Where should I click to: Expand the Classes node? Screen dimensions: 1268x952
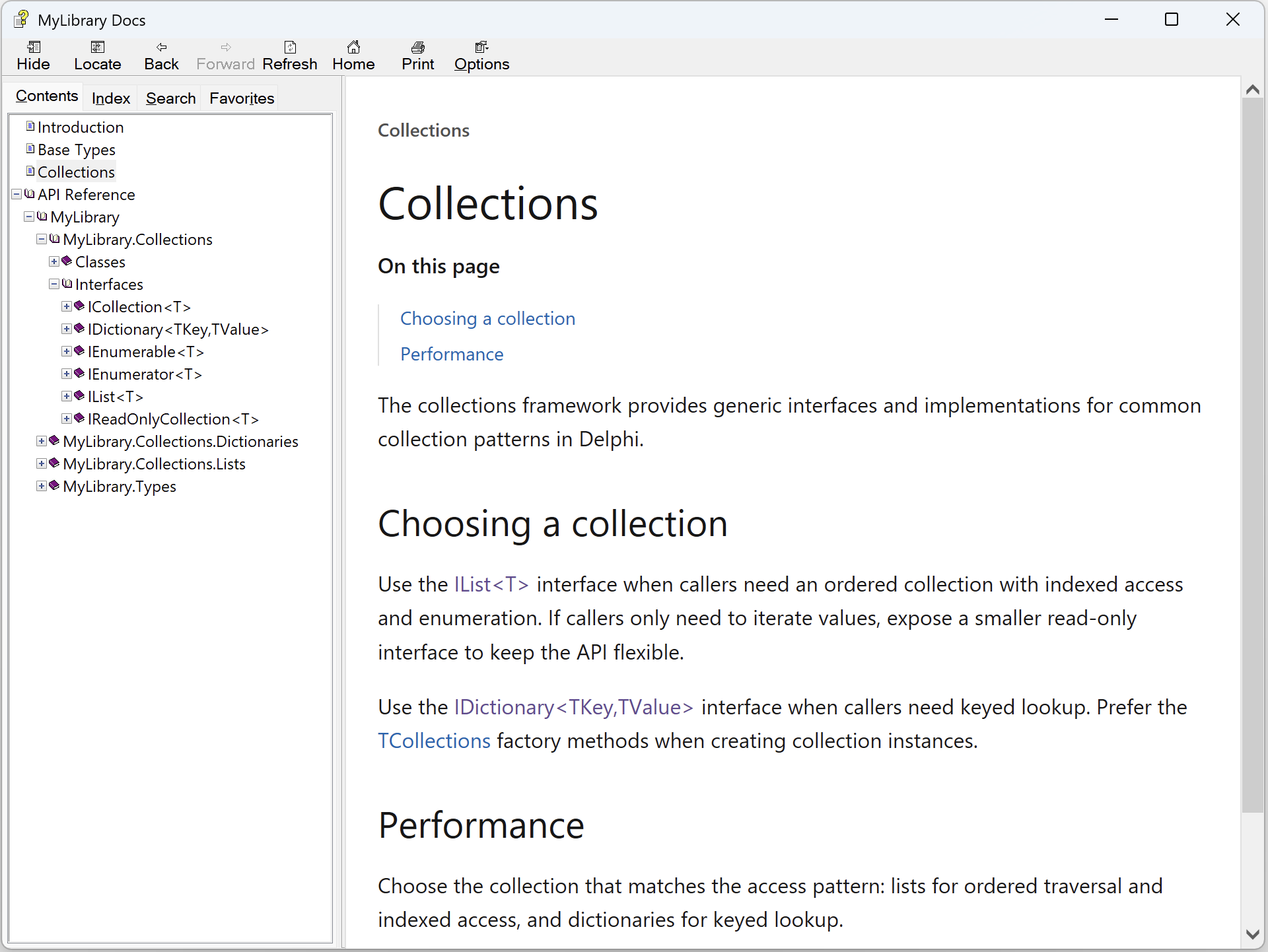54,261
